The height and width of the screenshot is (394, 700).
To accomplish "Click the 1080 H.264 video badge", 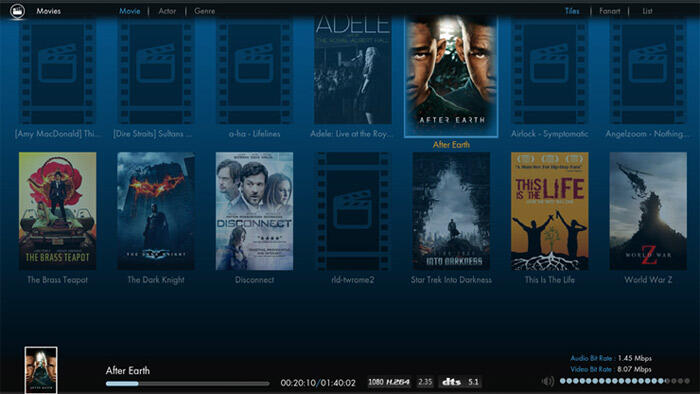I will click(389, 382).
